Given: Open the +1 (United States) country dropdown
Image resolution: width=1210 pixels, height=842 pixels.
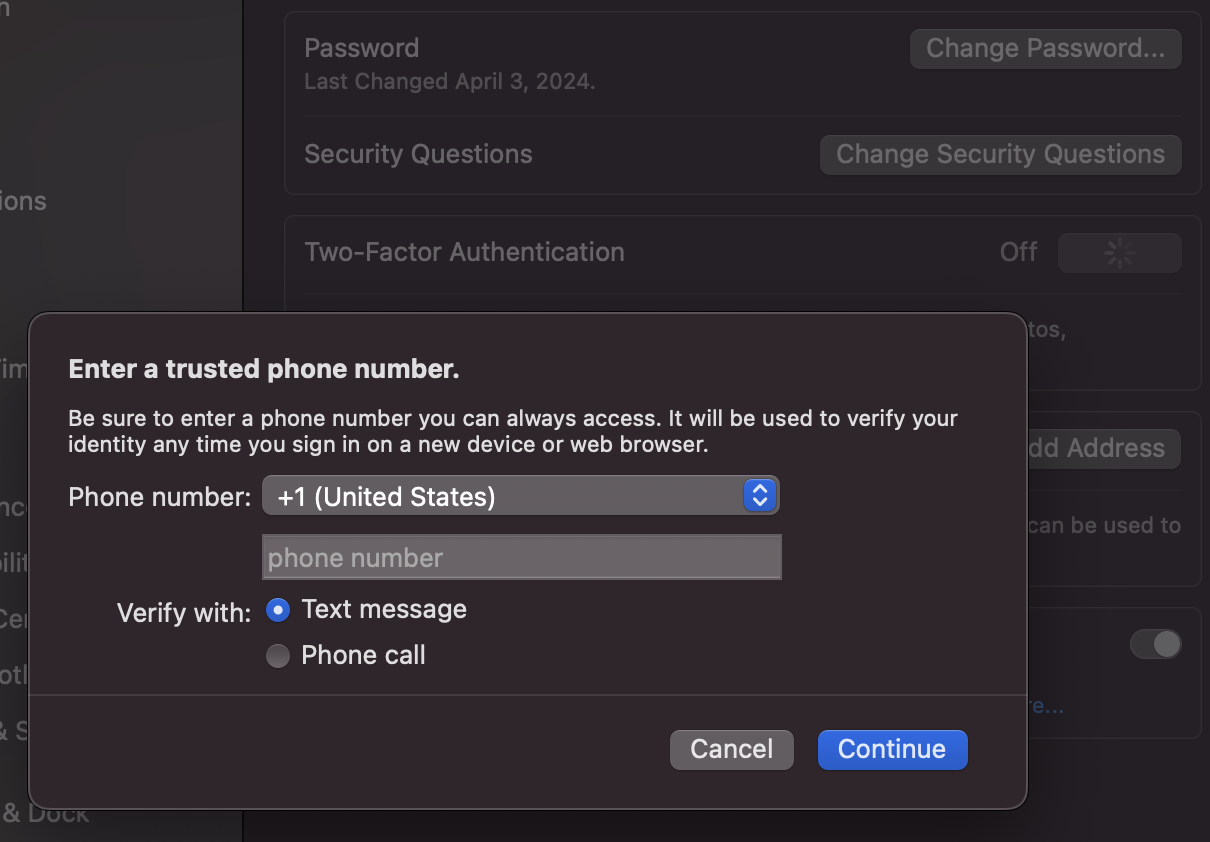Looking at the screenshot, I should pos(520,495).
